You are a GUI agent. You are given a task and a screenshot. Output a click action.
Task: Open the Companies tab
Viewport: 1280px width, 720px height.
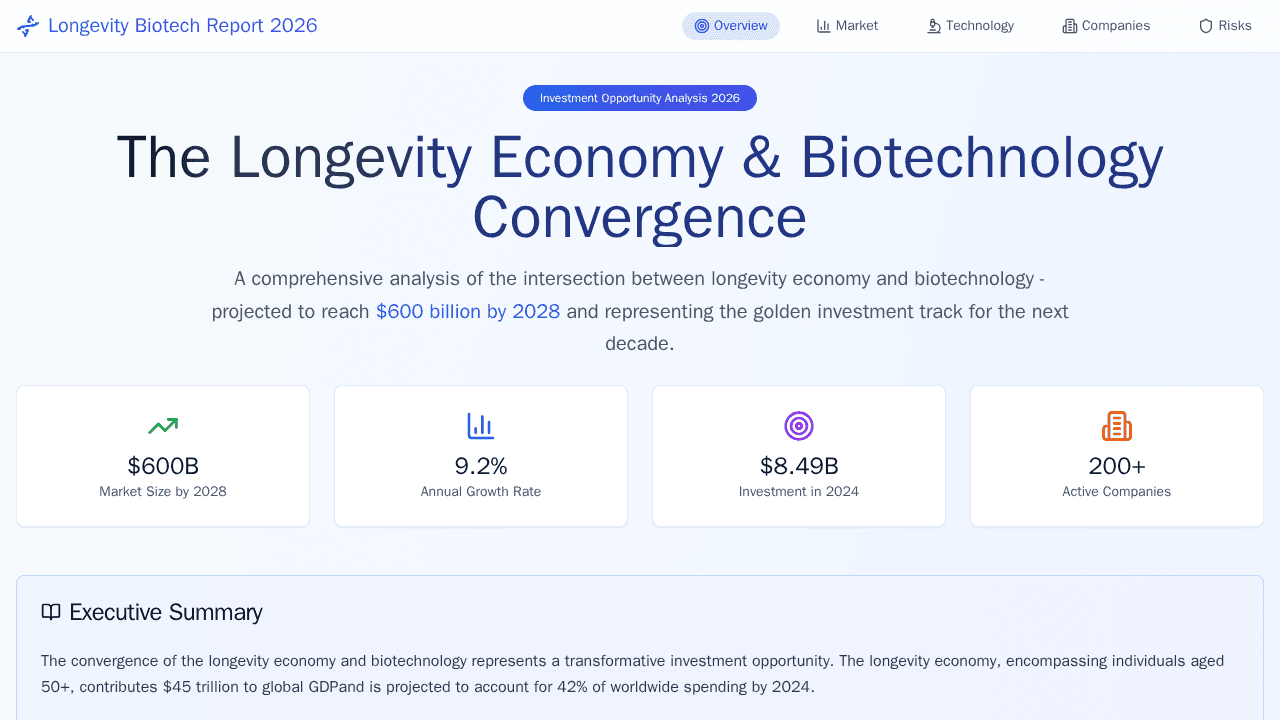pos(1106,26)
